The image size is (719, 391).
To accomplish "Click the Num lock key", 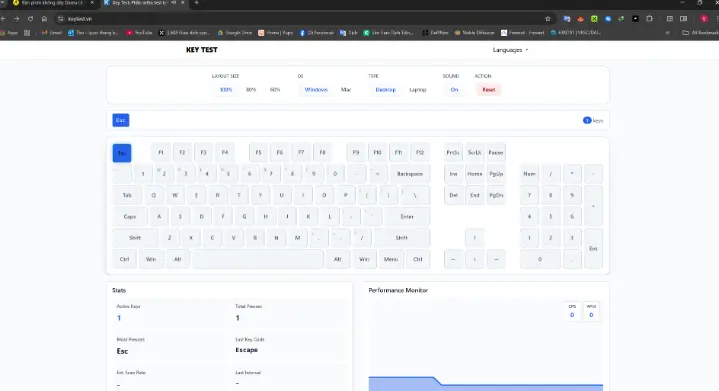I will 529,174.
